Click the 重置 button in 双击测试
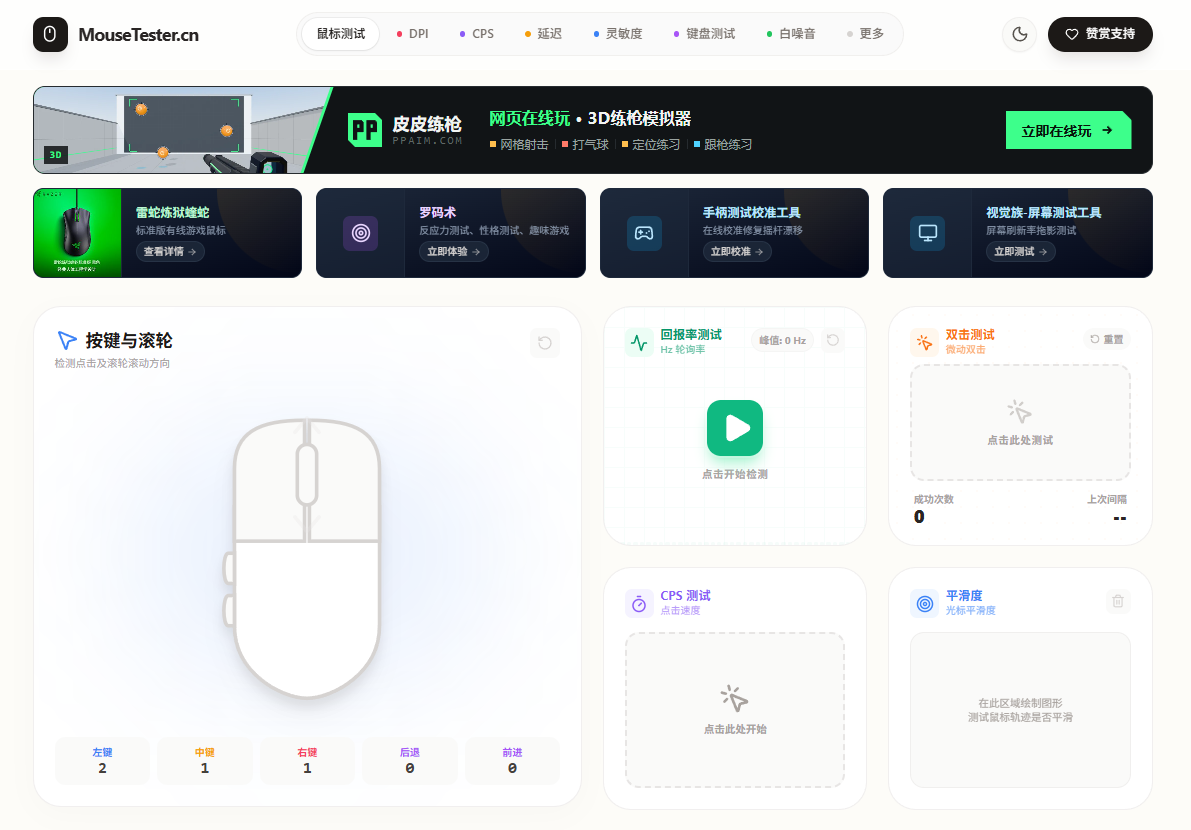The height and width of the screenshot is (830, 1191). tap(1107, 339)
